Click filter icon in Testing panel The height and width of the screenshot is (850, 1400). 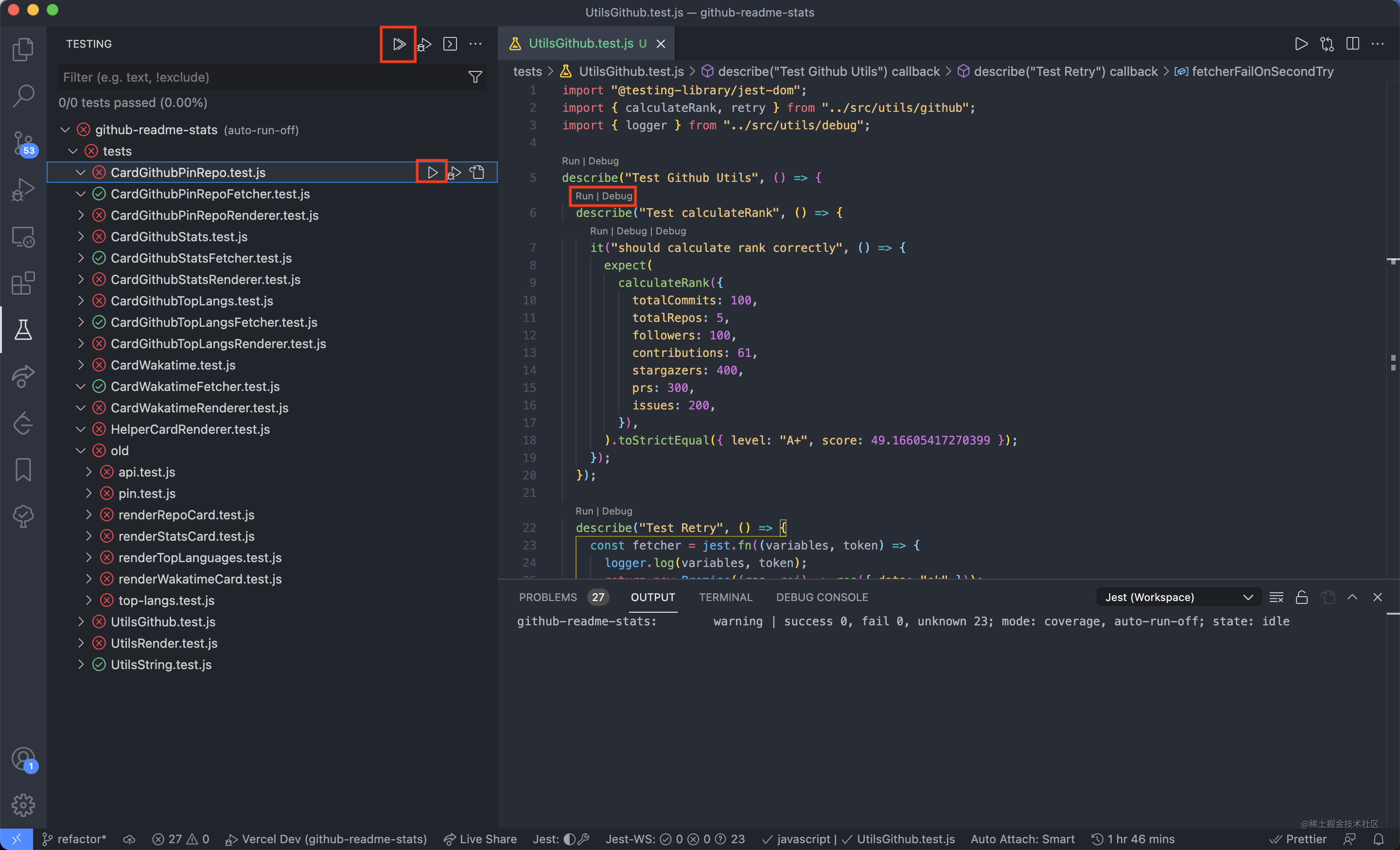(474, 77)
